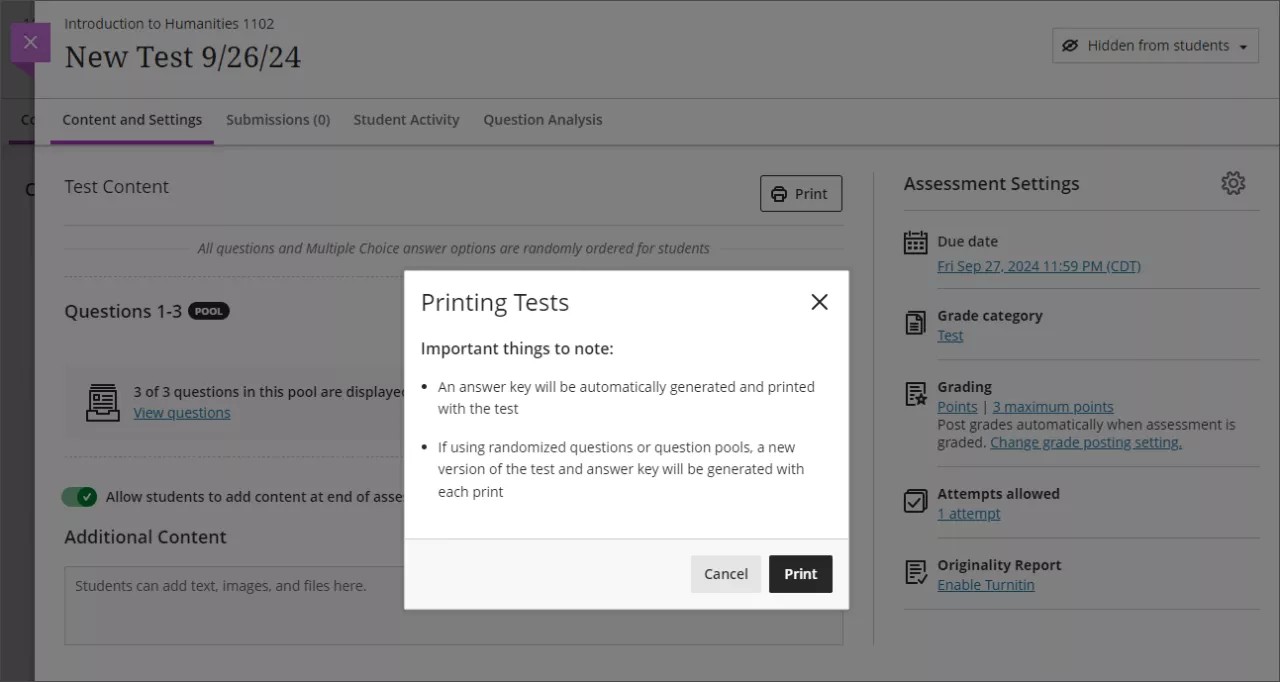Cancel printing the test

pyautogui.click(x=725, y=573)
